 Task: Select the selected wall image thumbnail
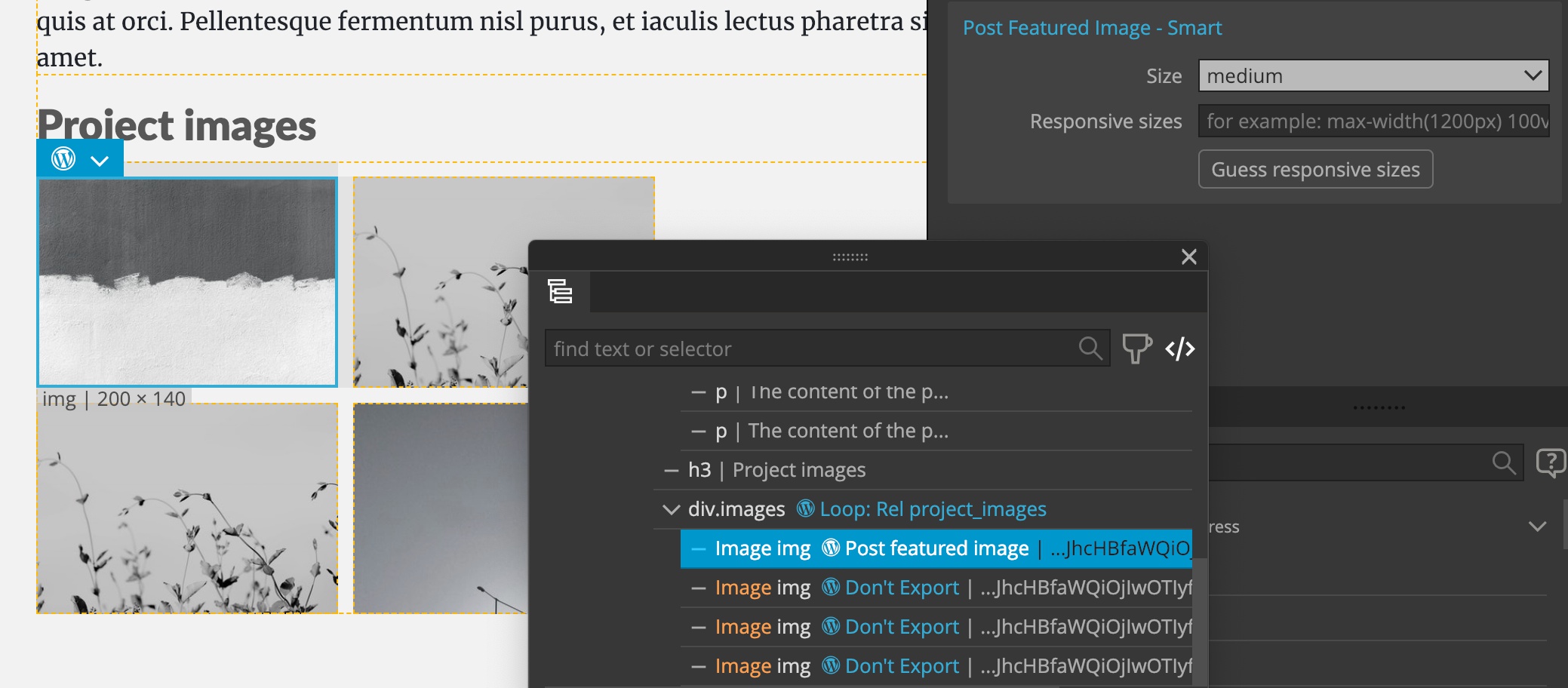pos(187,282)
